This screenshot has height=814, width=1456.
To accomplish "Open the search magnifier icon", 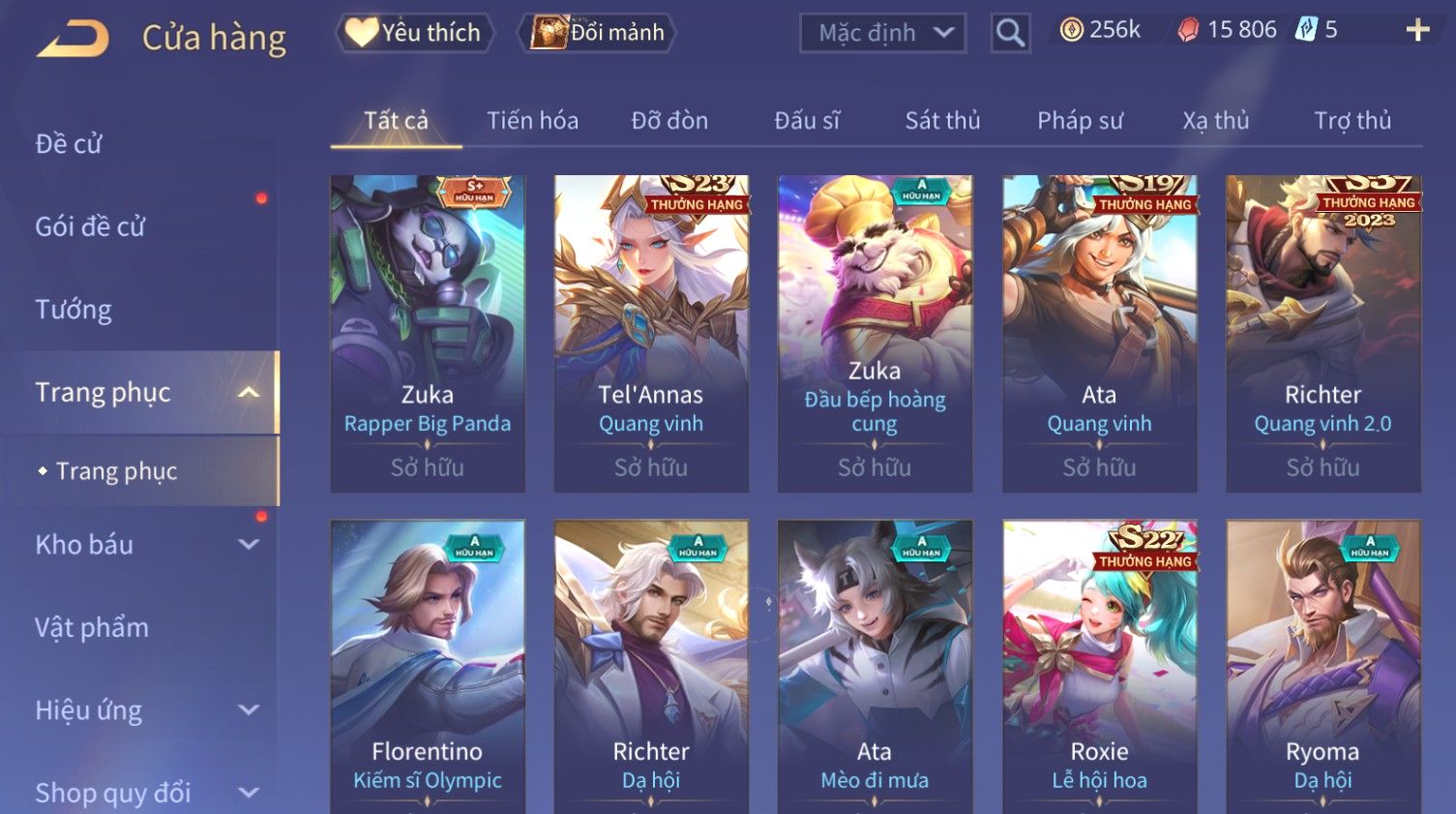I will pos(1010,33).
